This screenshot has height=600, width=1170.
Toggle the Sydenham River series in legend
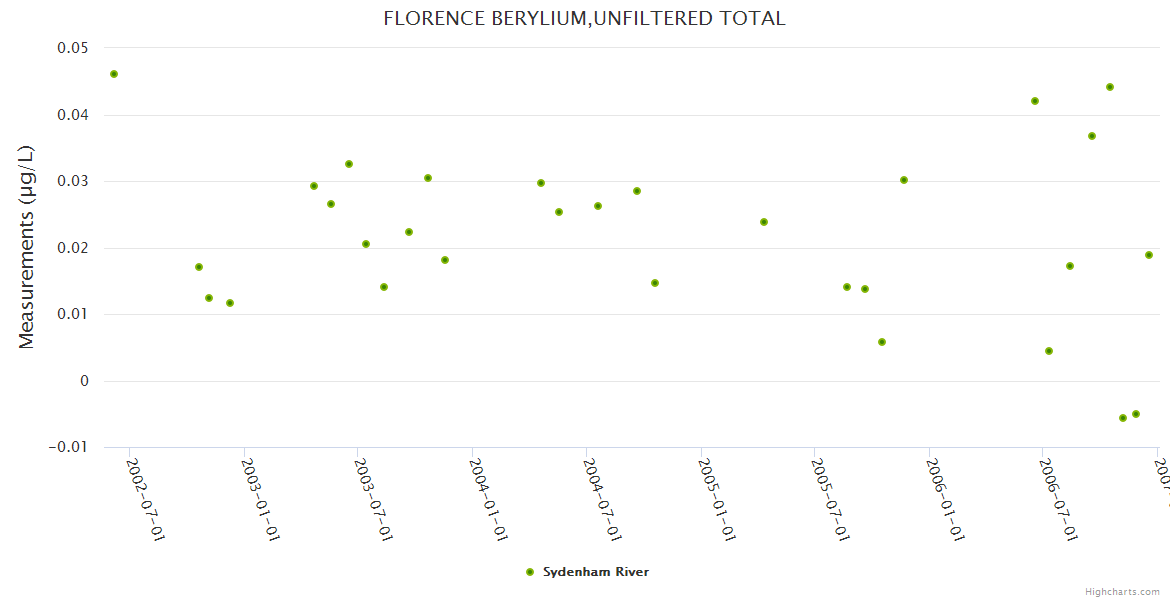[595, 572]
